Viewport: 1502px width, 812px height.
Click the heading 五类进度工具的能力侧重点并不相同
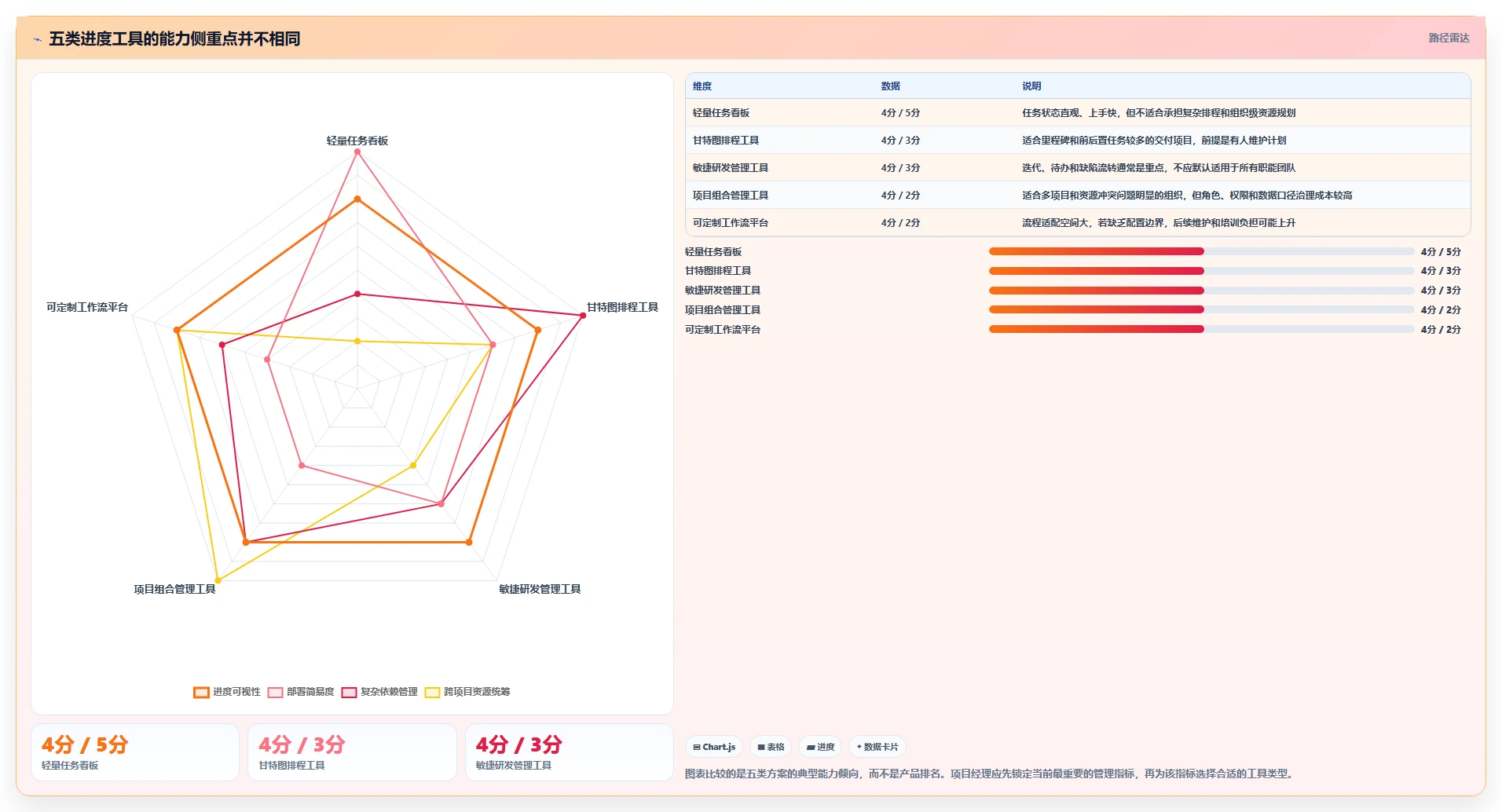click(x=174, y=39)
